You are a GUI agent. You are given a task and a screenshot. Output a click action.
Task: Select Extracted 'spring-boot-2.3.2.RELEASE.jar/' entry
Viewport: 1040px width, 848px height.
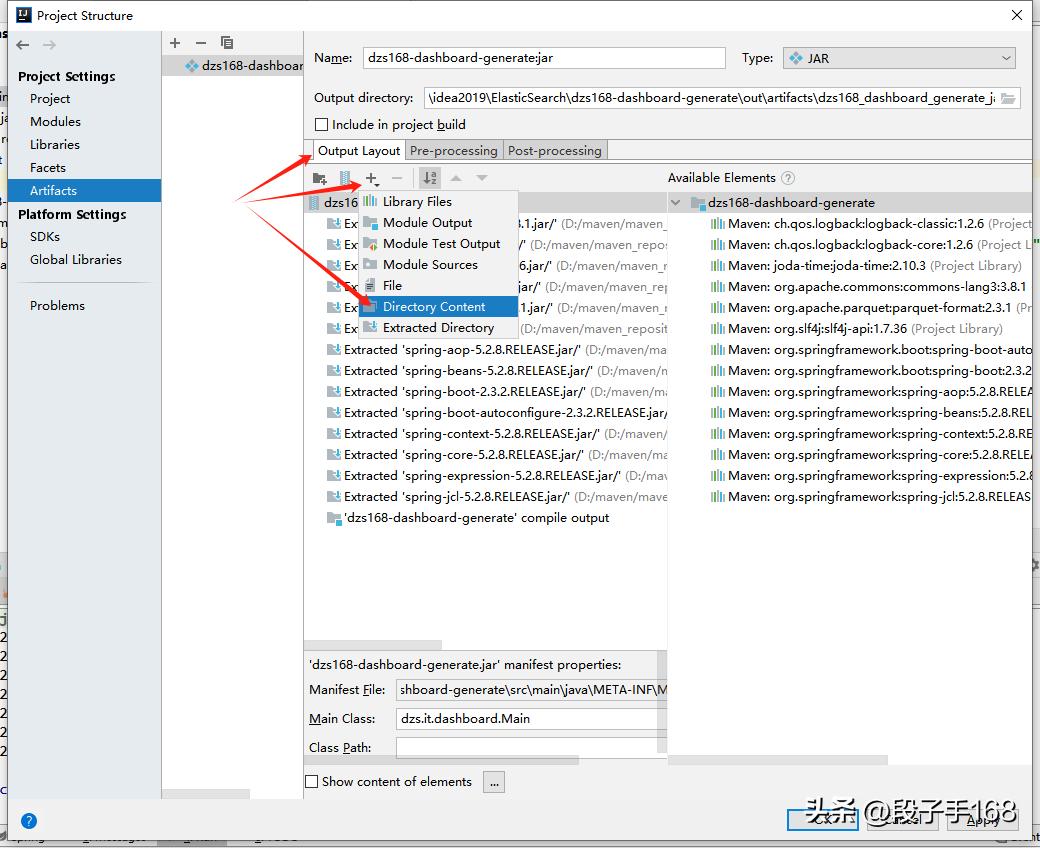(x=496, y=392)
